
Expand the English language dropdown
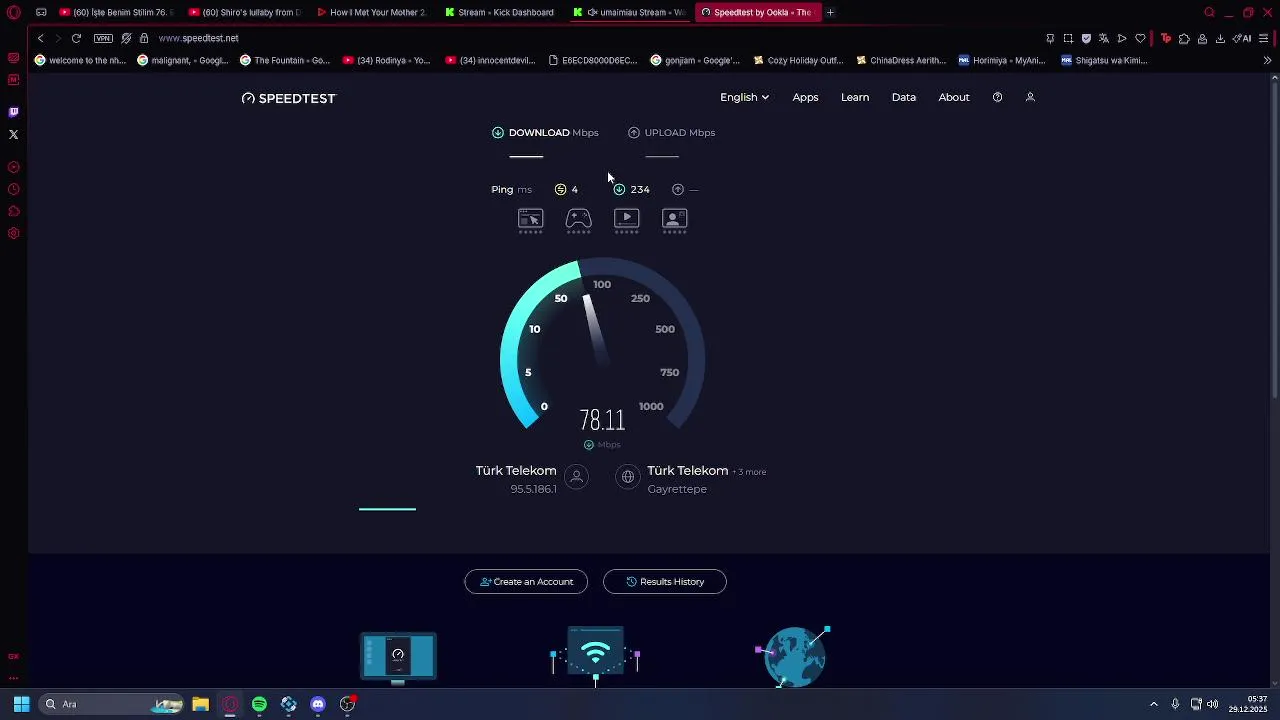coord(744,97)
